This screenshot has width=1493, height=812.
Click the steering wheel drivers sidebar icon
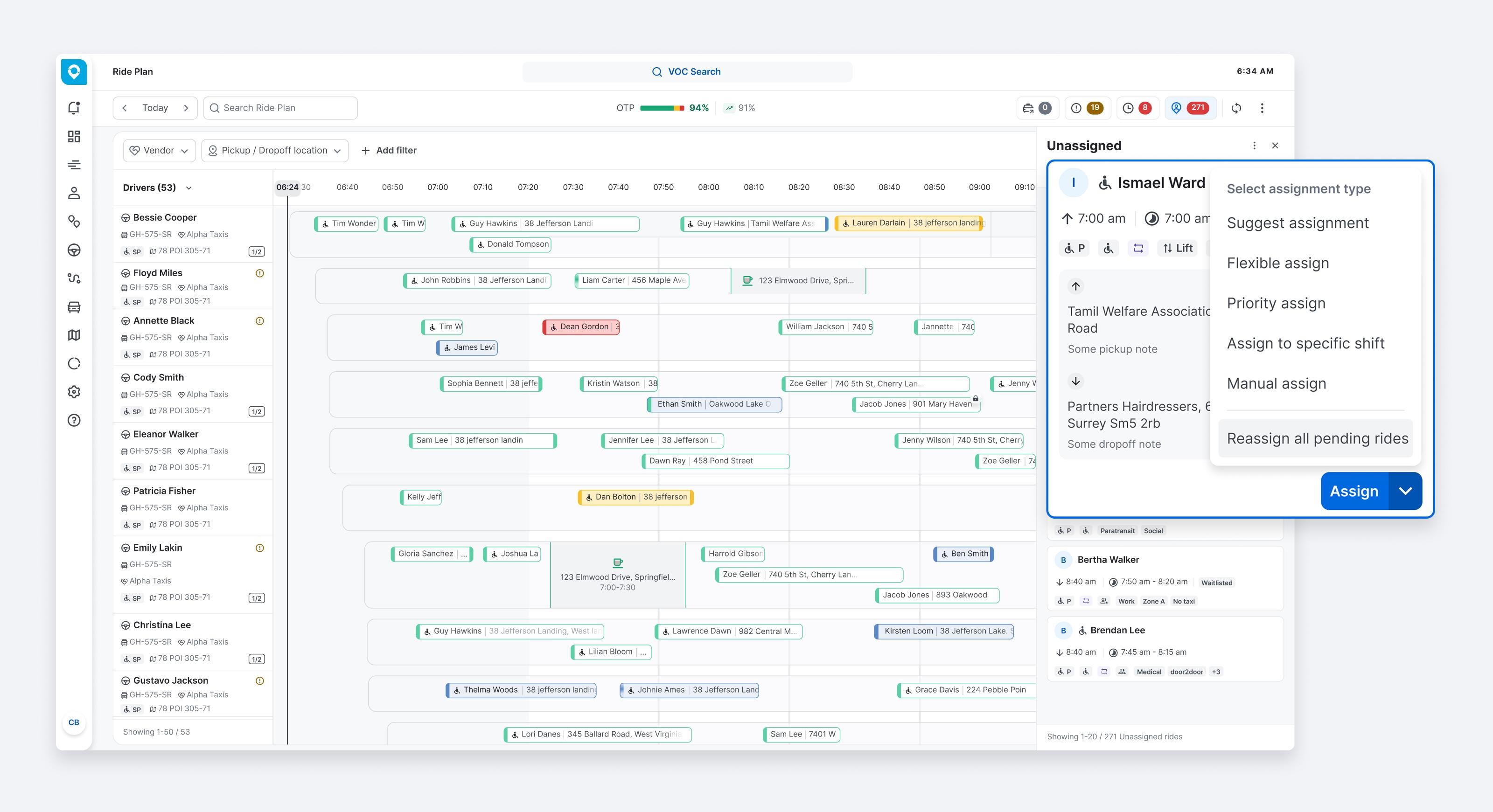74,250
